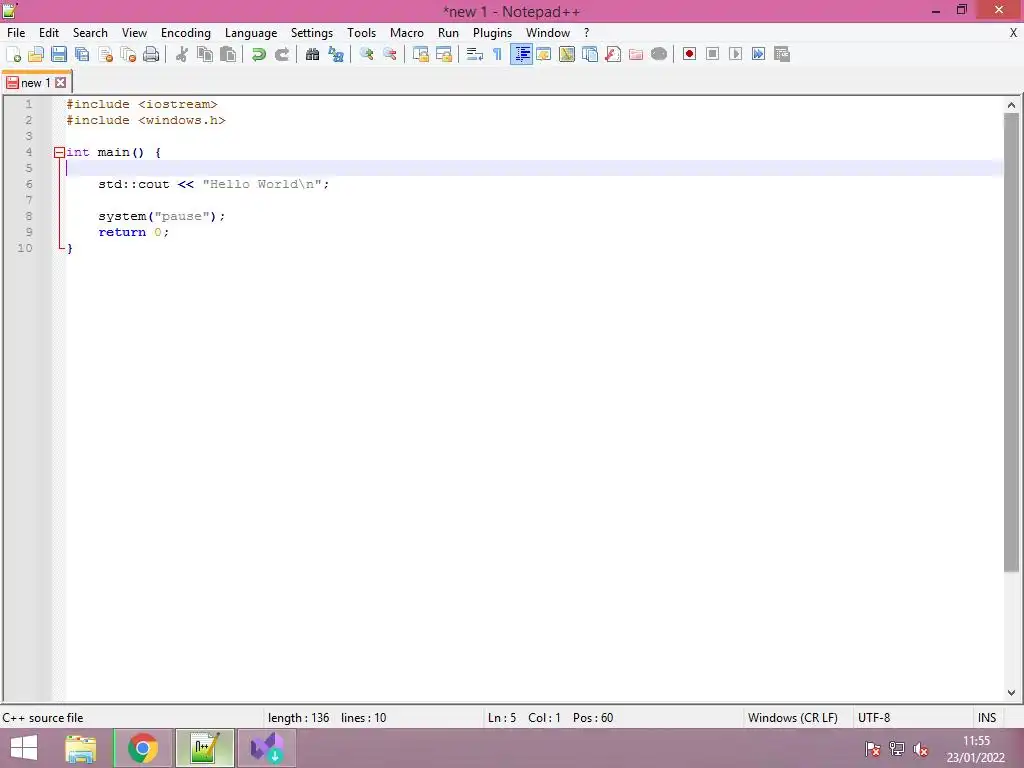Create a new file with the New icon

pyautogui.click(x=13, y=54)
